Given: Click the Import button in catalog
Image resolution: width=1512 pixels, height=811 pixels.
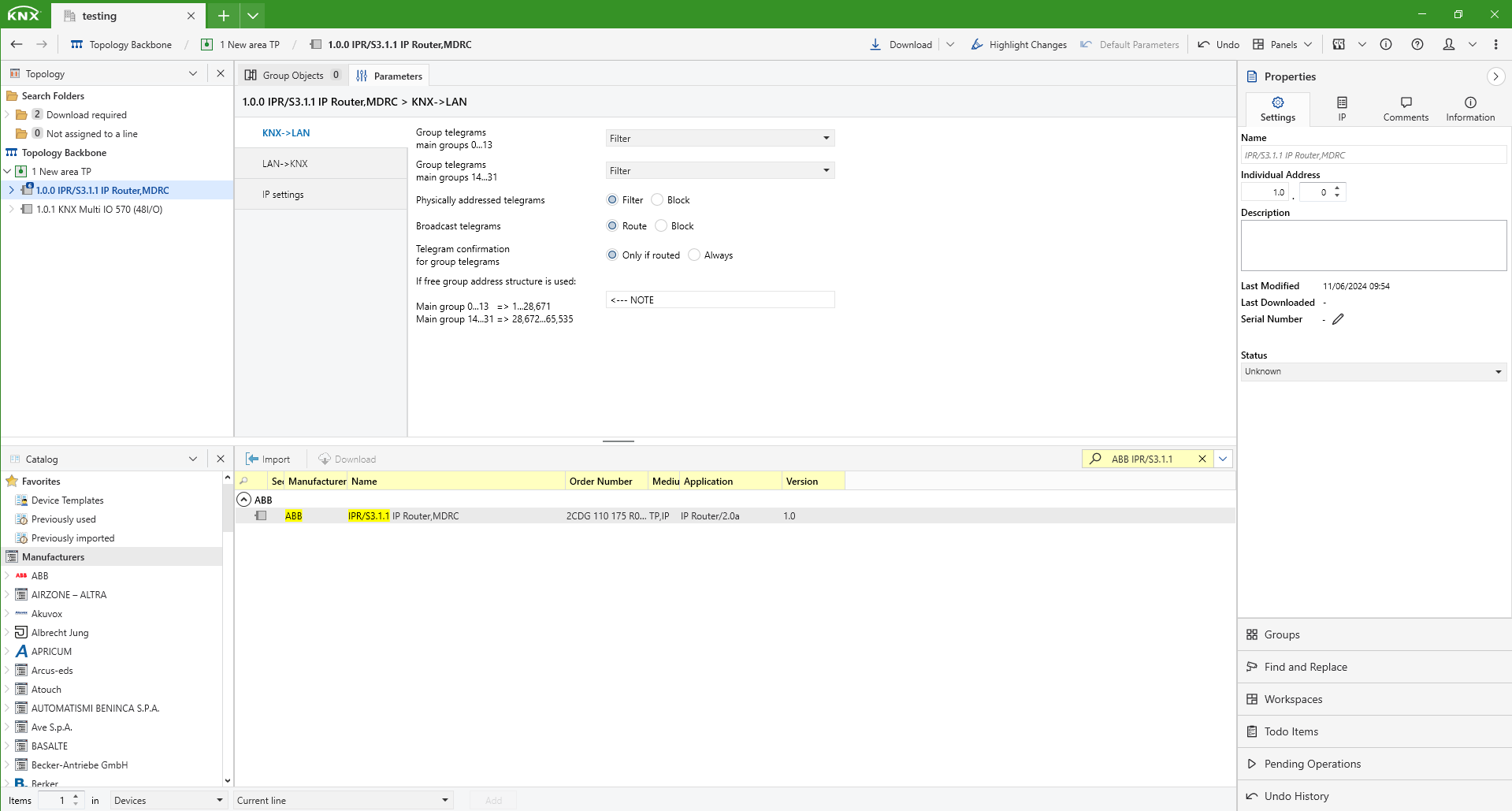Looking at the screenshot, I should pos(268,459).
